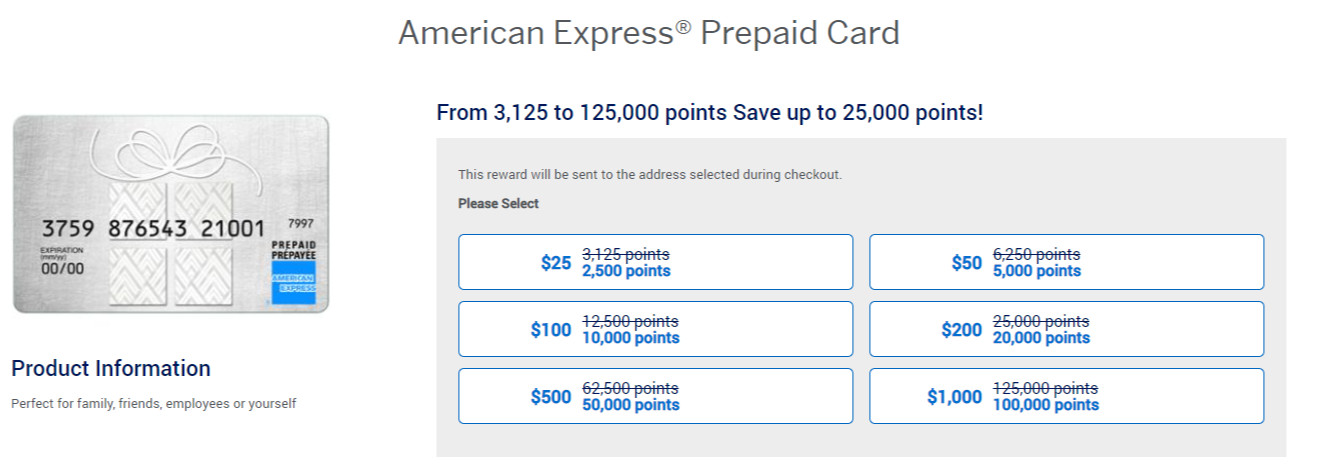This screenshot has height=471, width=1317.
Task: Pick the $100 card for 10,000 points
Action: [655, 329]
